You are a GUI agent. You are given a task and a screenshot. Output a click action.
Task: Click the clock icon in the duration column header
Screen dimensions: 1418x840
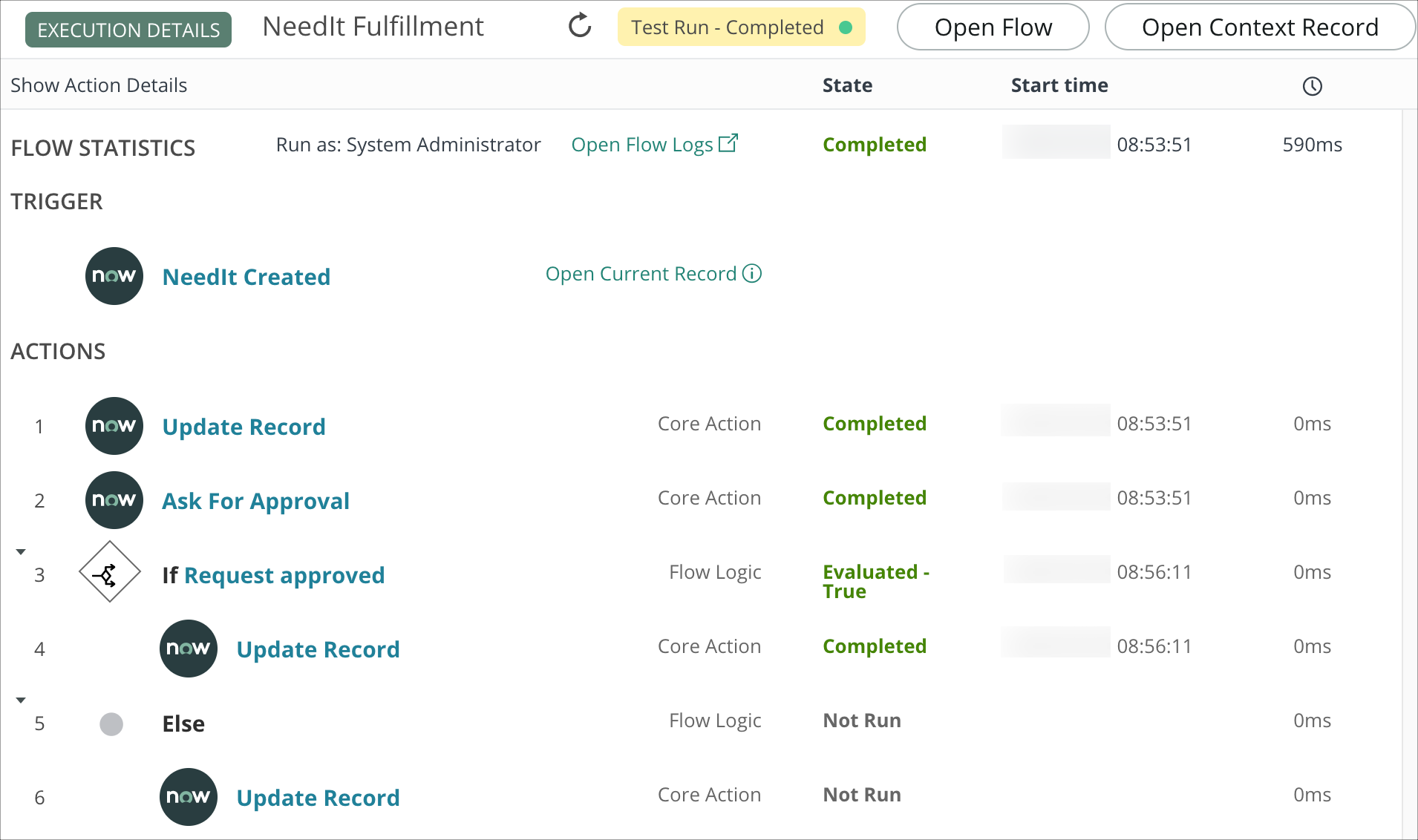(1313, 85)
